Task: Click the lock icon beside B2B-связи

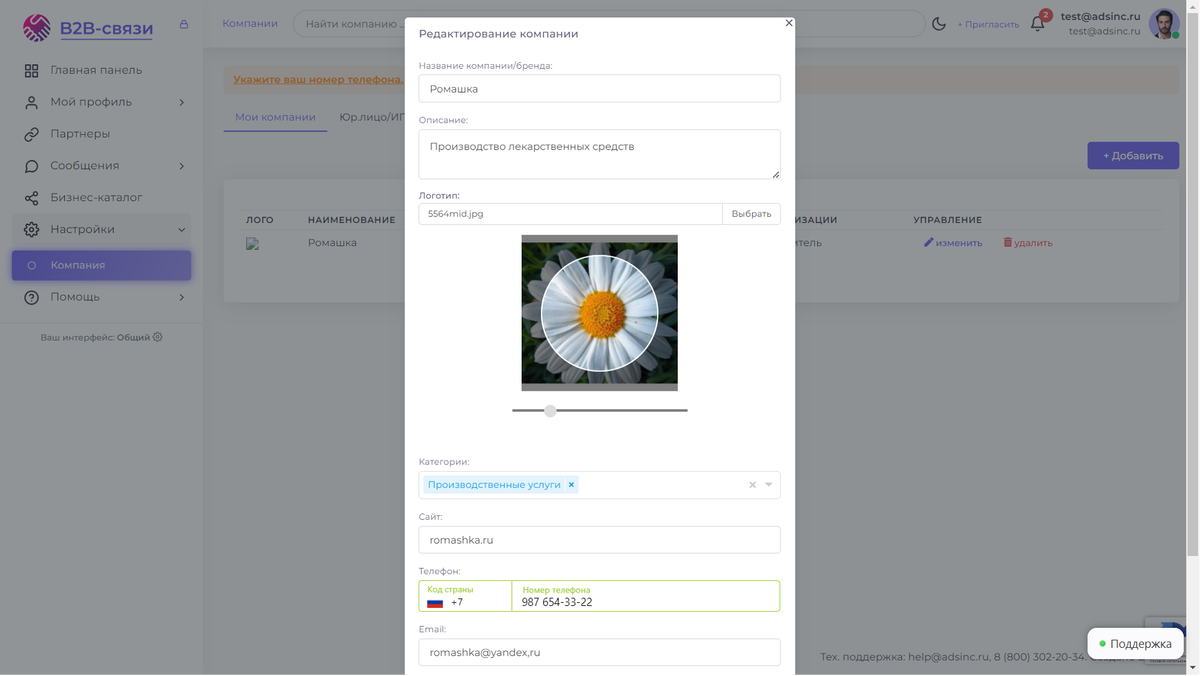Action: 184,24
